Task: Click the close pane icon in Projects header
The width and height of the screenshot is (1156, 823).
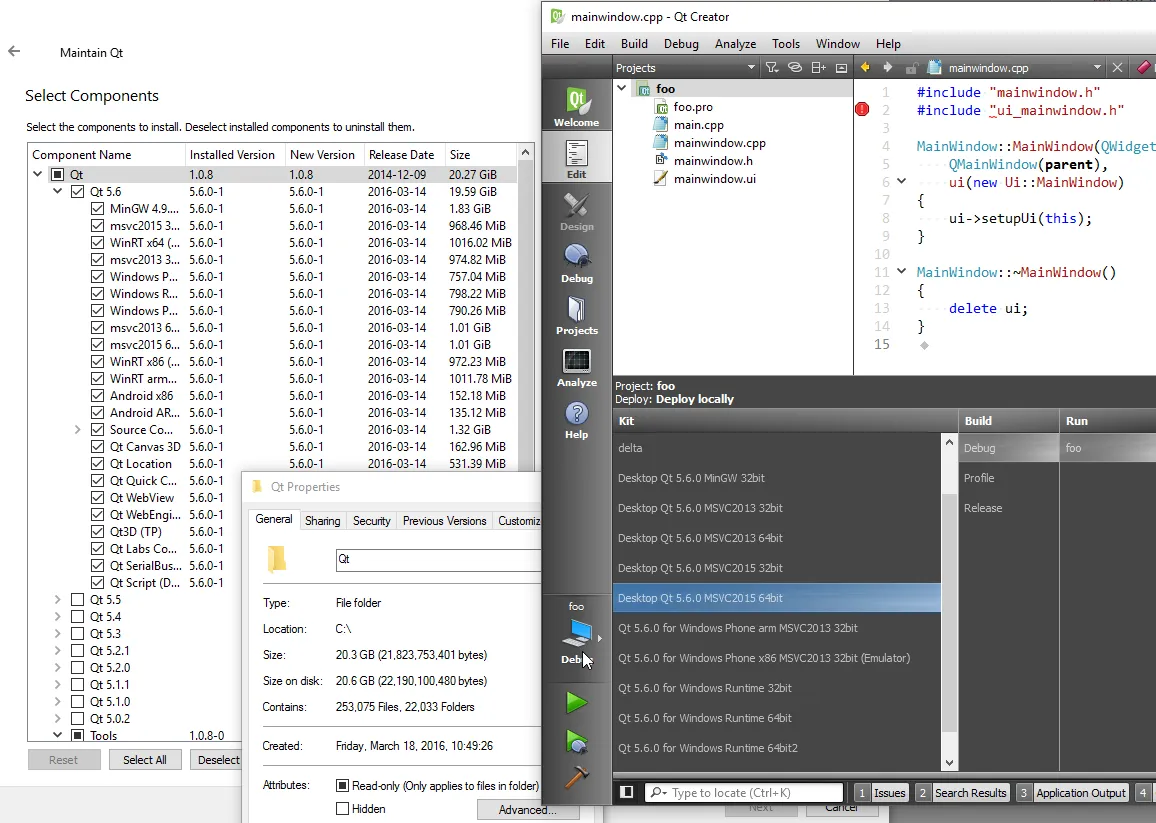Action: (x=841, y=67)
